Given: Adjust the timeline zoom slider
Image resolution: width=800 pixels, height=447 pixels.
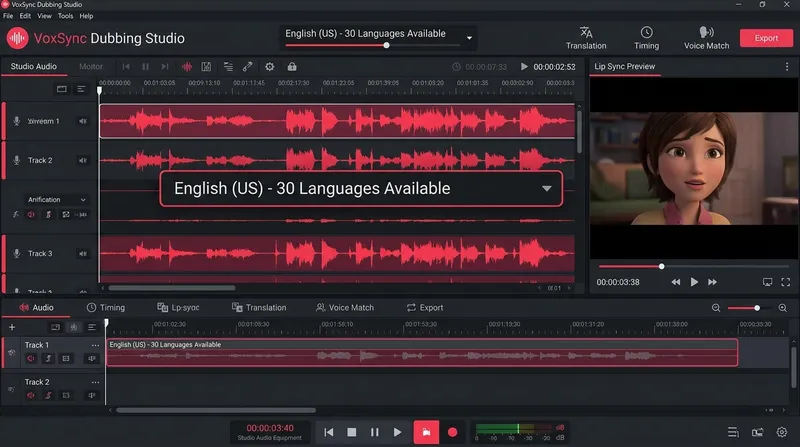Looking at the screenshot, I should point(757,308).
